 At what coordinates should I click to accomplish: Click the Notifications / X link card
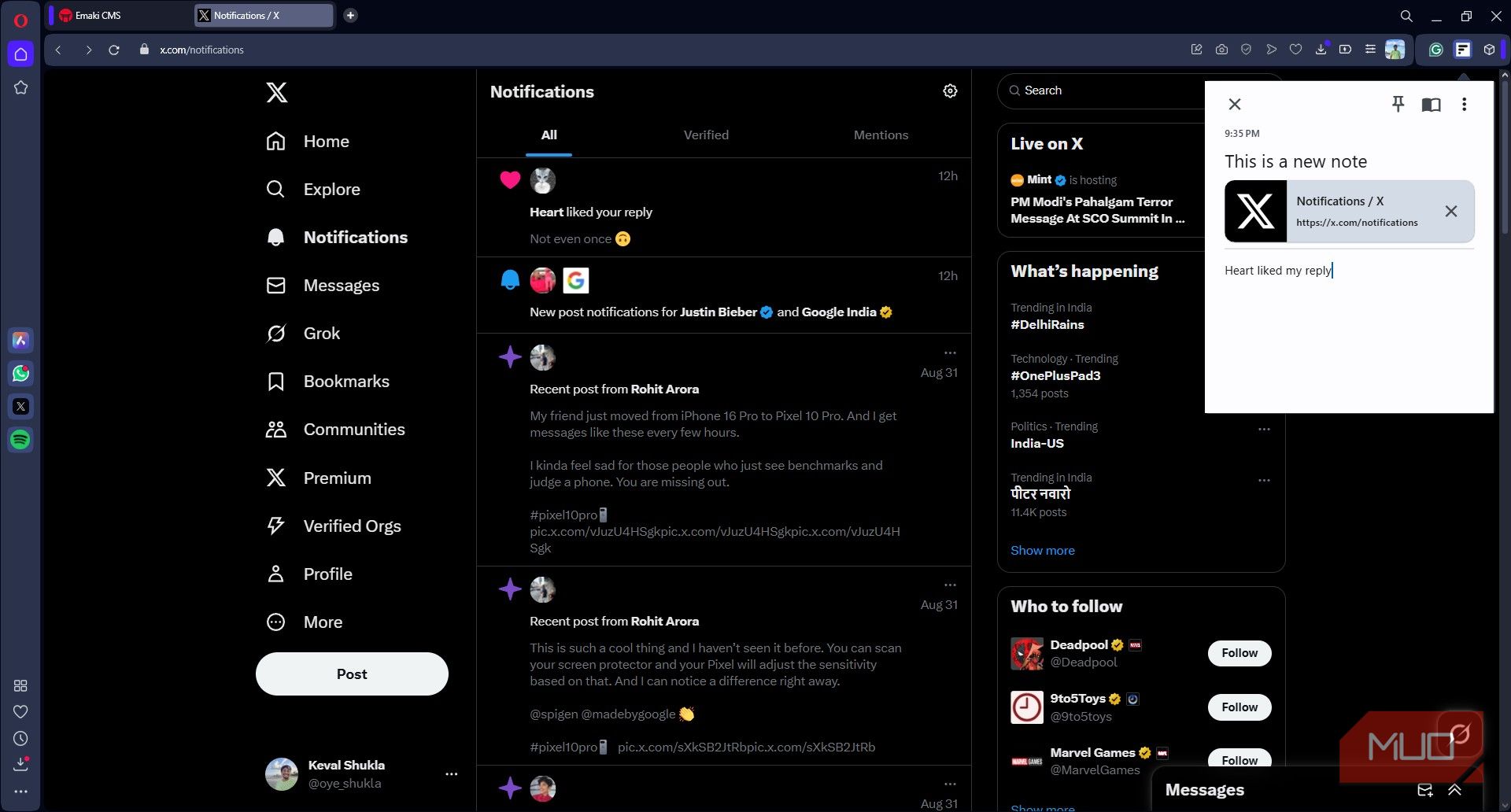[x=1349, y=211]
